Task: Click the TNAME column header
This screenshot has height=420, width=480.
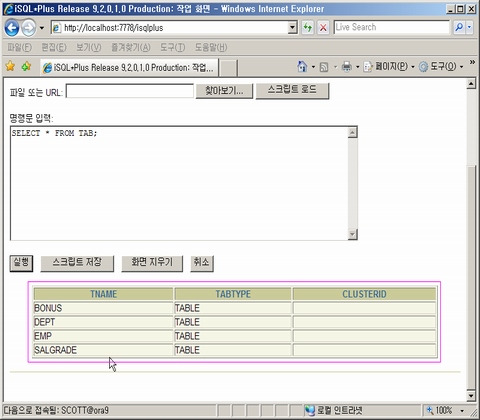Action: [x=103, y=294]
